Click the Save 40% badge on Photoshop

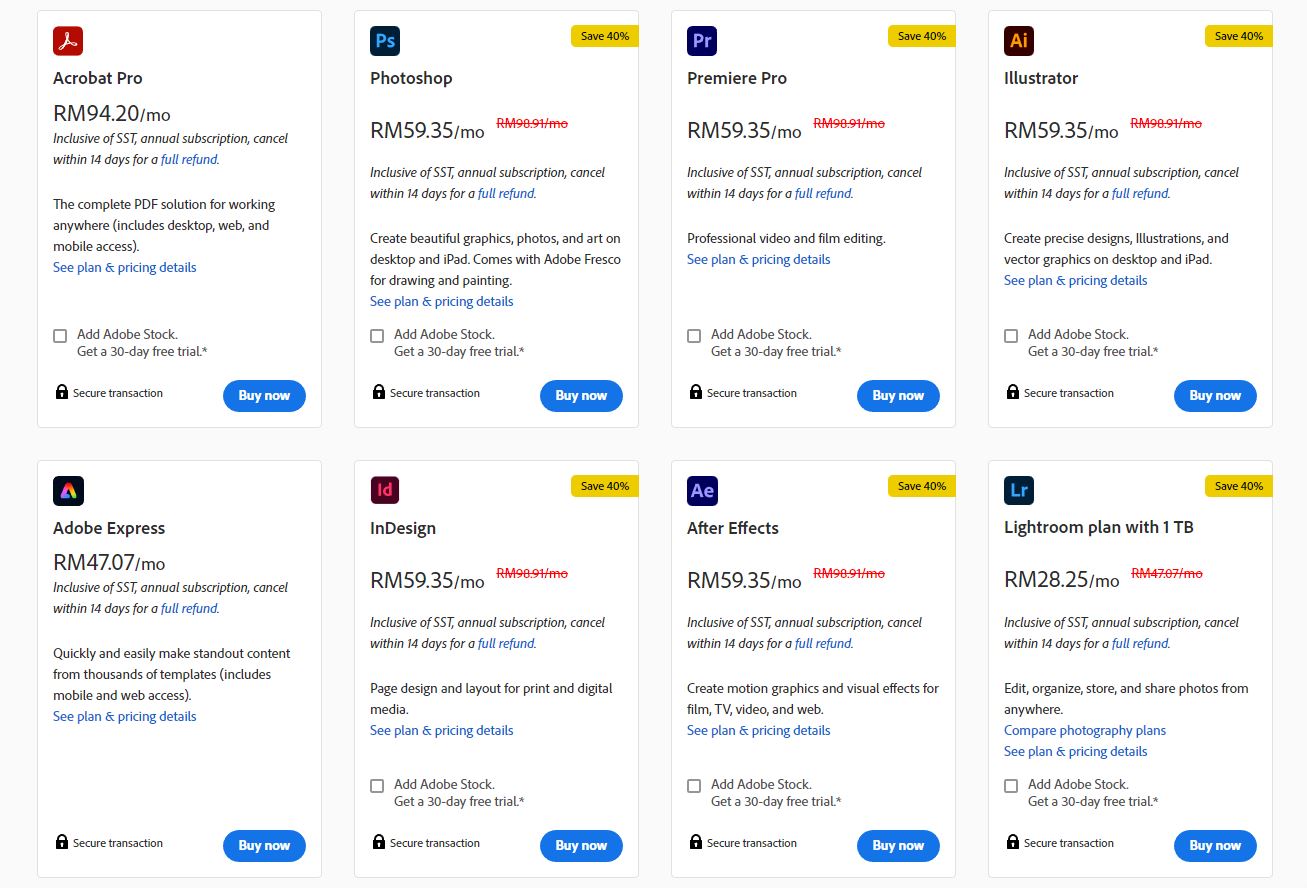605,36
